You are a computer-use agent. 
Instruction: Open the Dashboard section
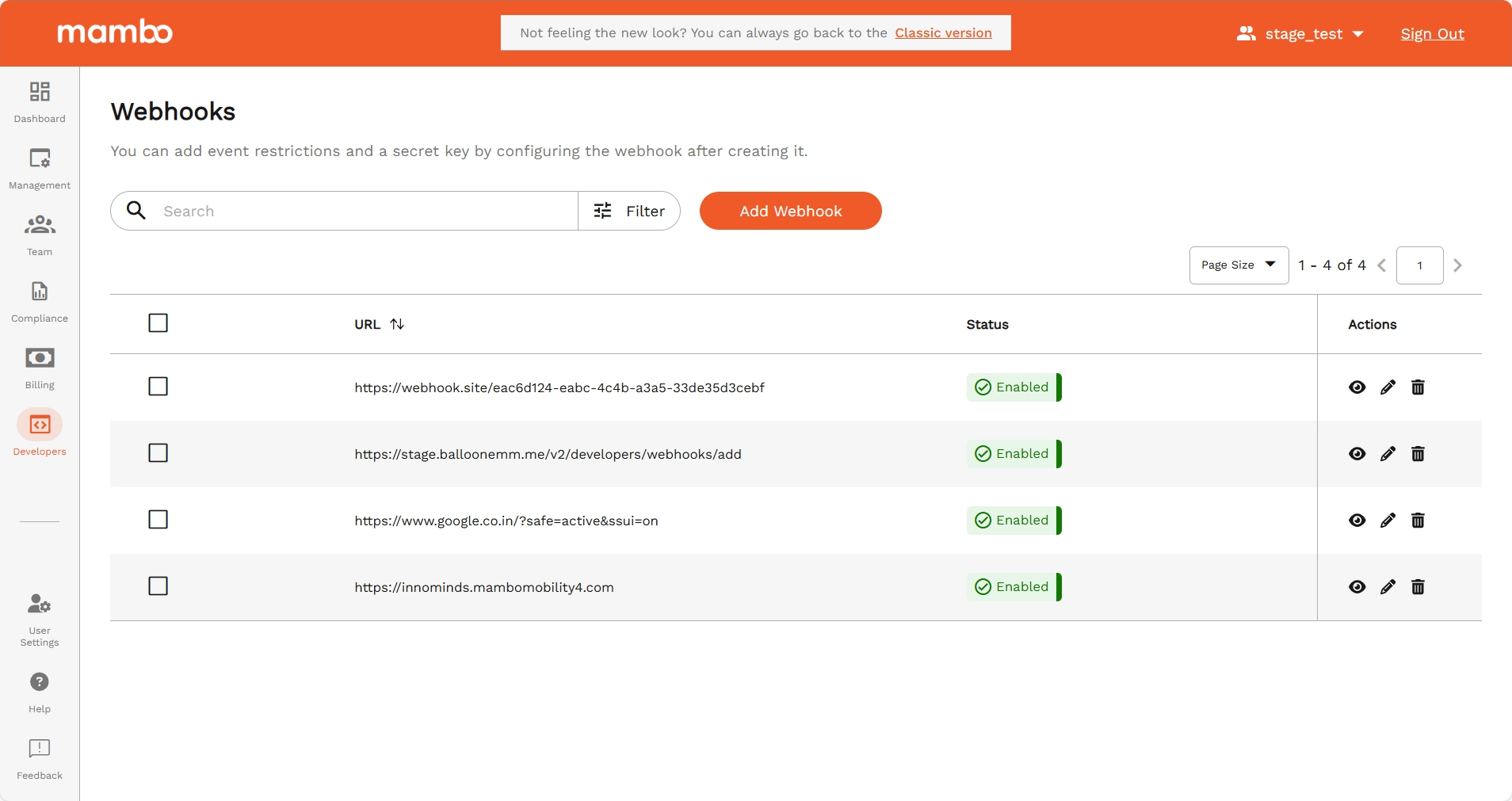[39, 101]
